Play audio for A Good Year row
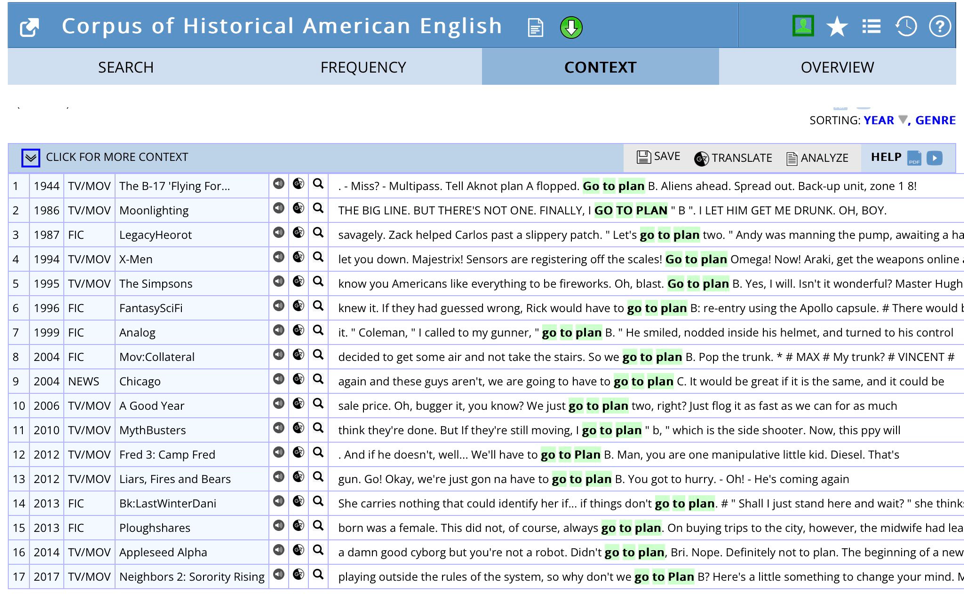This screenshot has height=604, width=964. pyautogui.click(x=279, y=403)
